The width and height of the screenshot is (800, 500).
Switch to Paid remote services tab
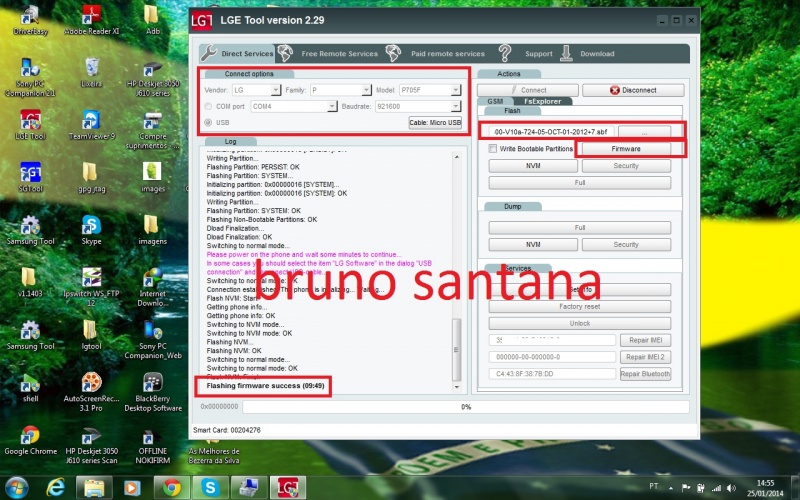(x=435, y=53)
